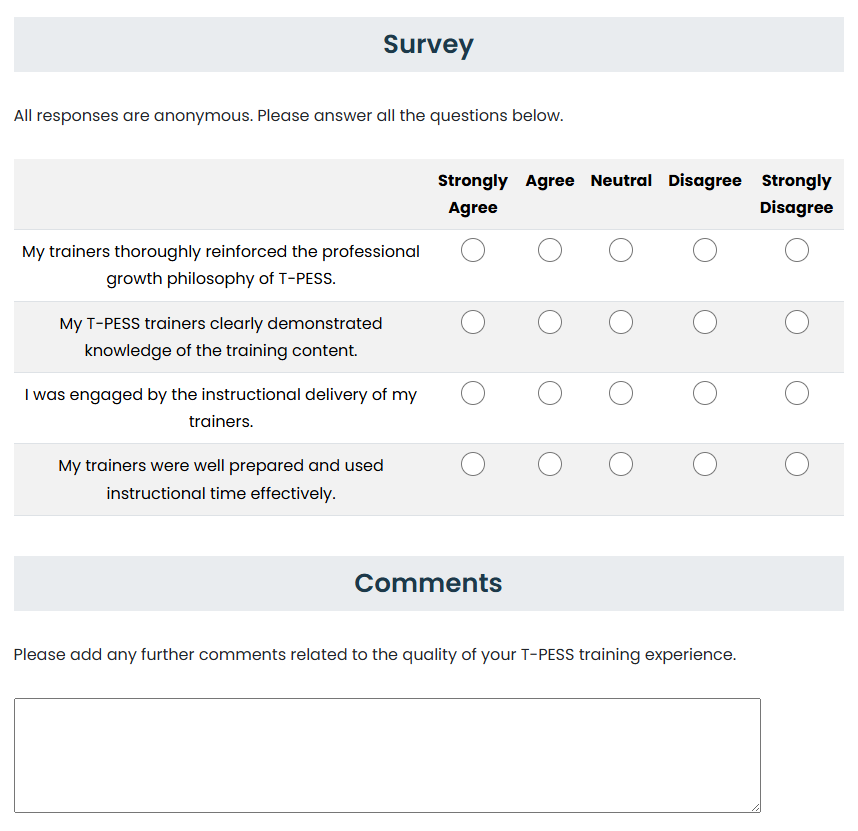Mark Disagree for trainers were well prepared
Screen dimensions: 858x831
point(705,464)
